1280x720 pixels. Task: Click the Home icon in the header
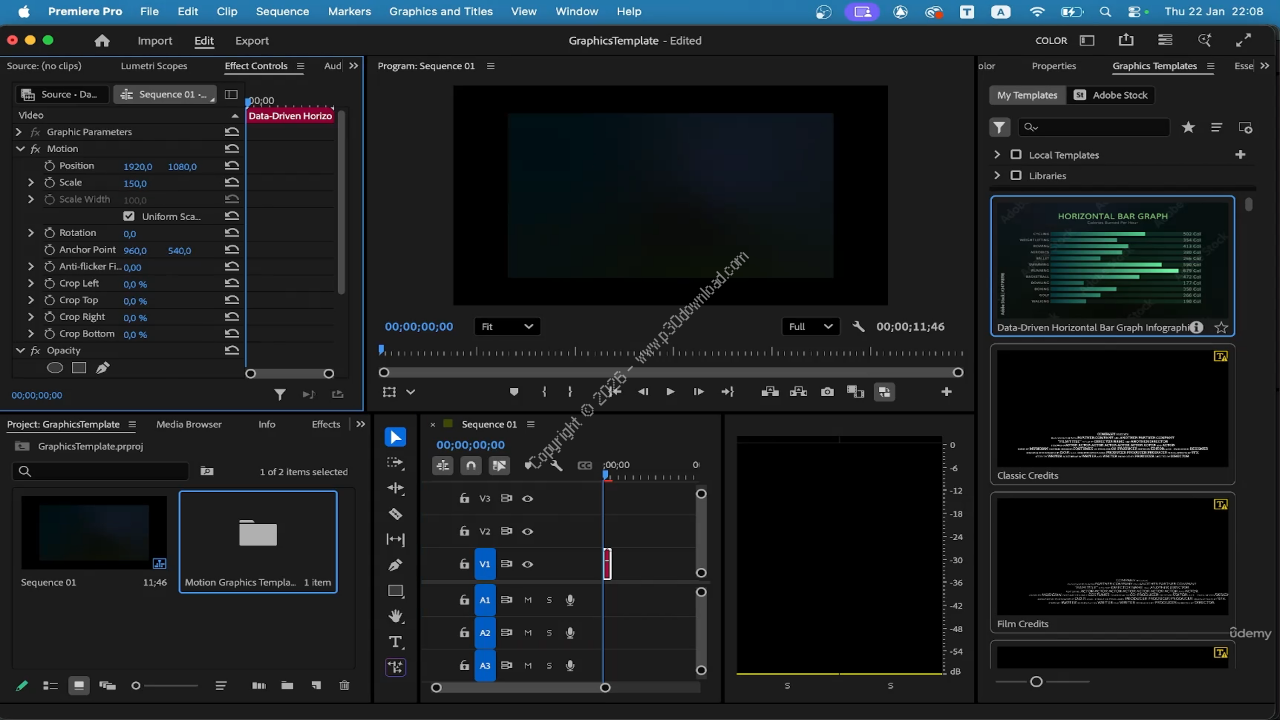coord(102,41)
